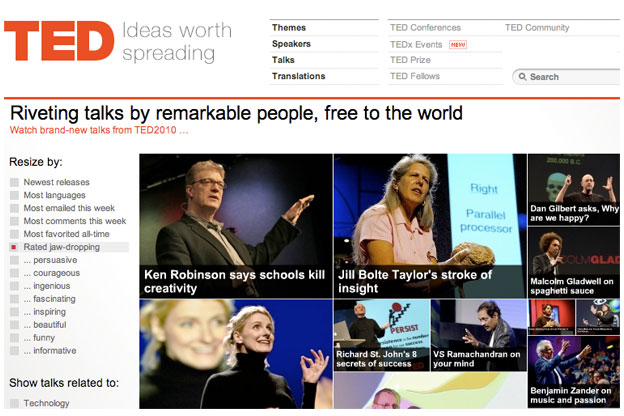Check the funny rating option

pos(14,338)
